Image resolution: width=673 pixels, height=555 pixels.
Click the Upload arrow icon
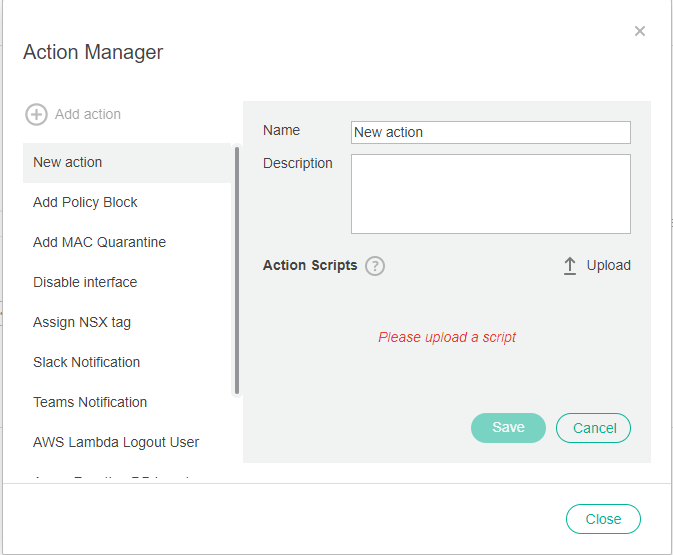pyautogui.click(x=570, y=266)
